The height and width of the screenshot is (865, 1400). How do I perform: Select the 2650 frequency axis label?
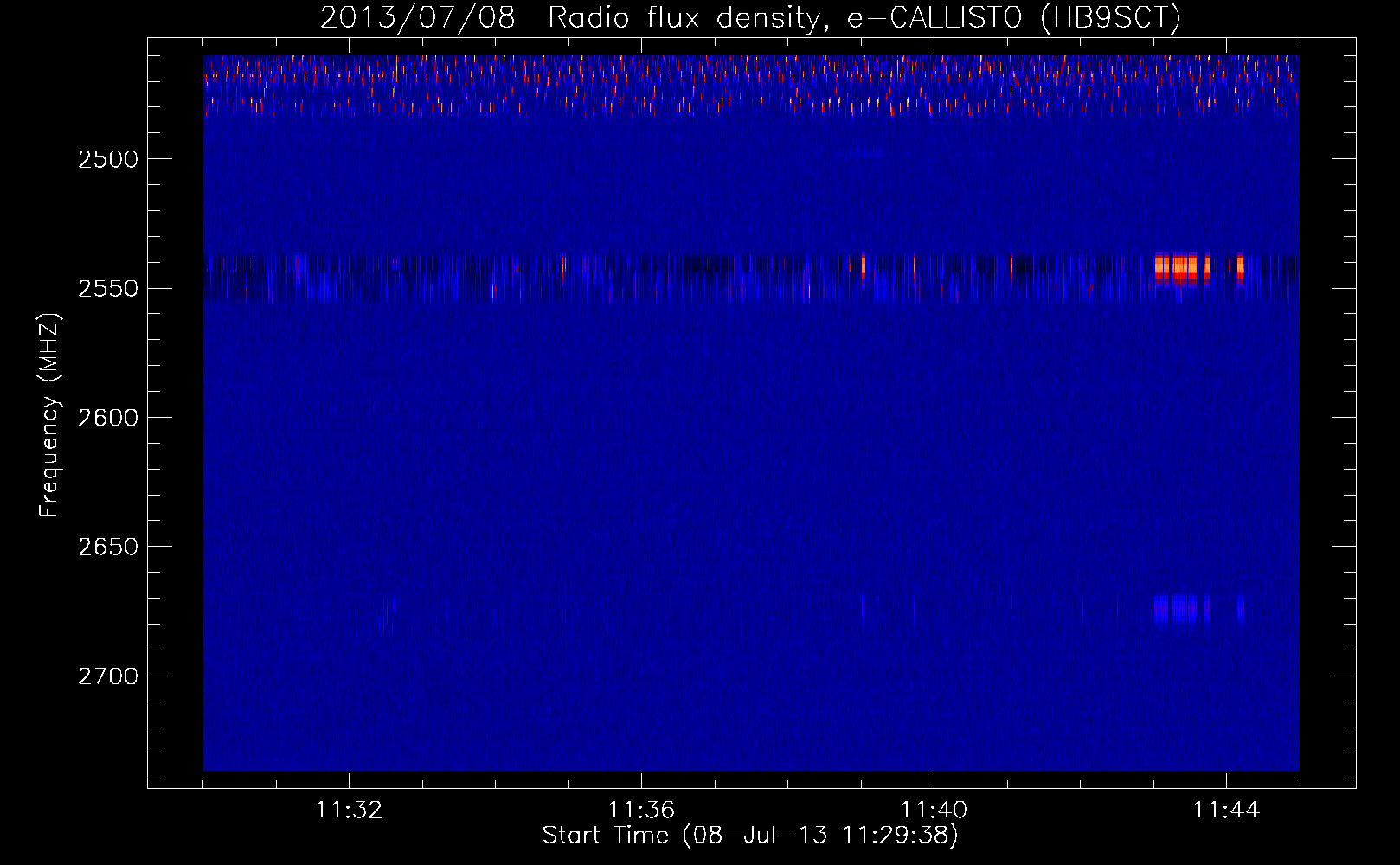pos(107,547)
